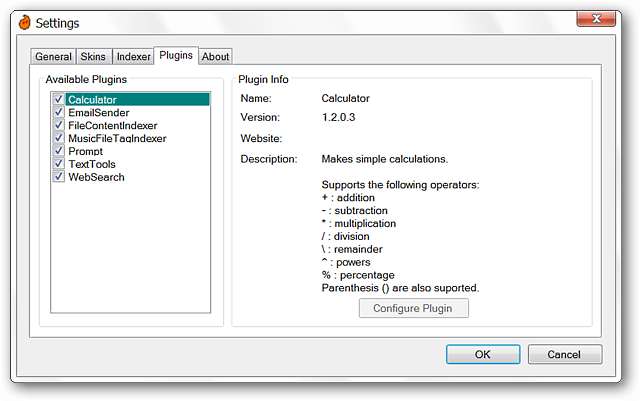Select the WebSearch plugin entry
Screen dimensions: 640x401
pyautogui.click(x=96, y=177)
